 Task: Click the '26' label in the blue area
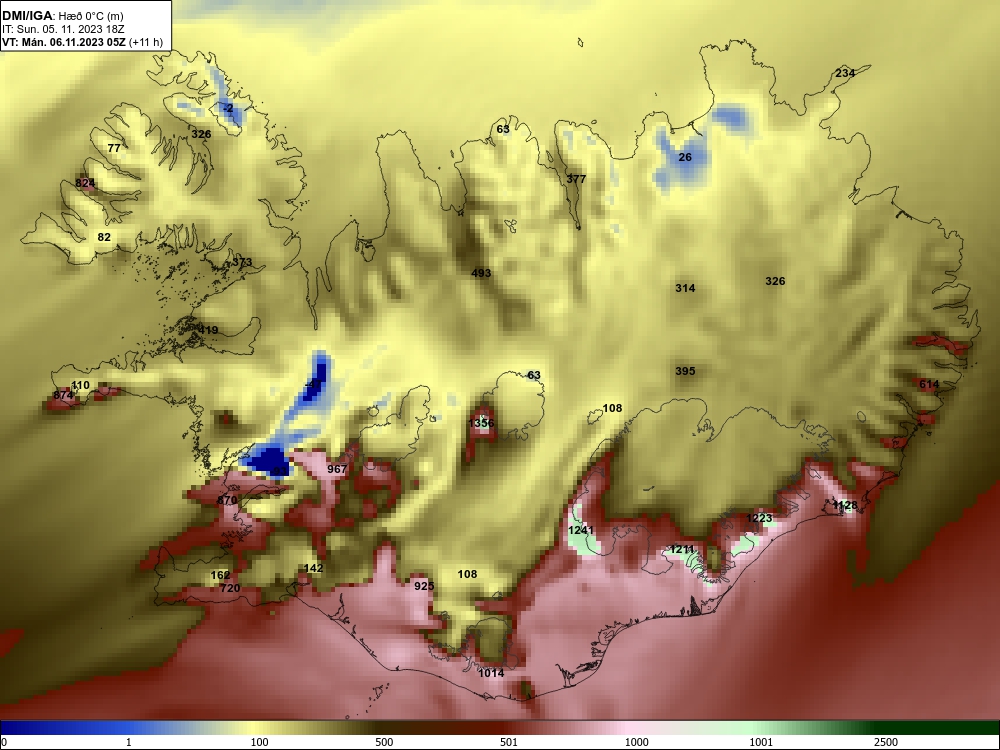(x=685, y=157)
